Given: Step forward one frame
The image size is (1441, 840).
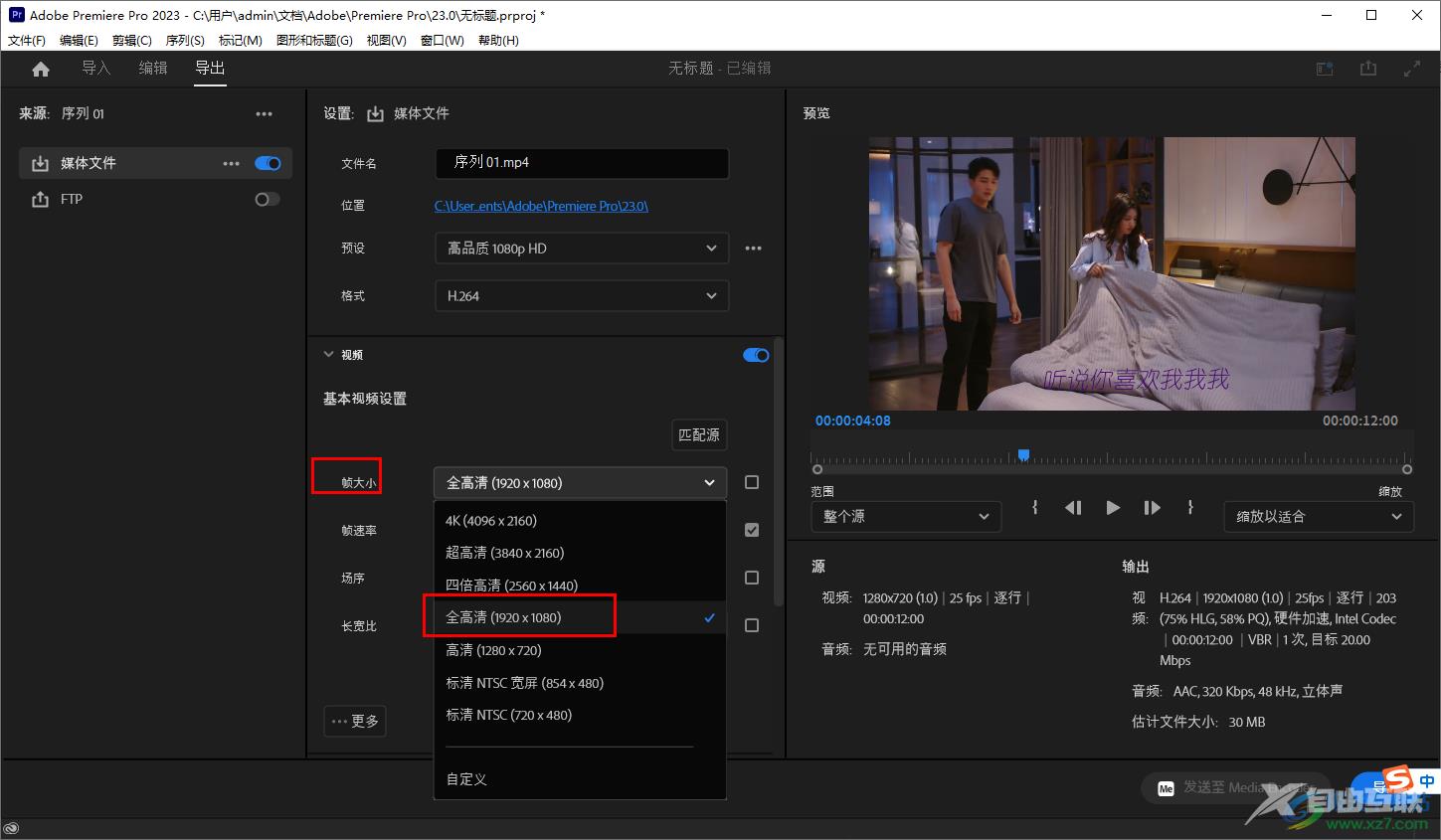Looking at the screenshot, I should 1152,508.
